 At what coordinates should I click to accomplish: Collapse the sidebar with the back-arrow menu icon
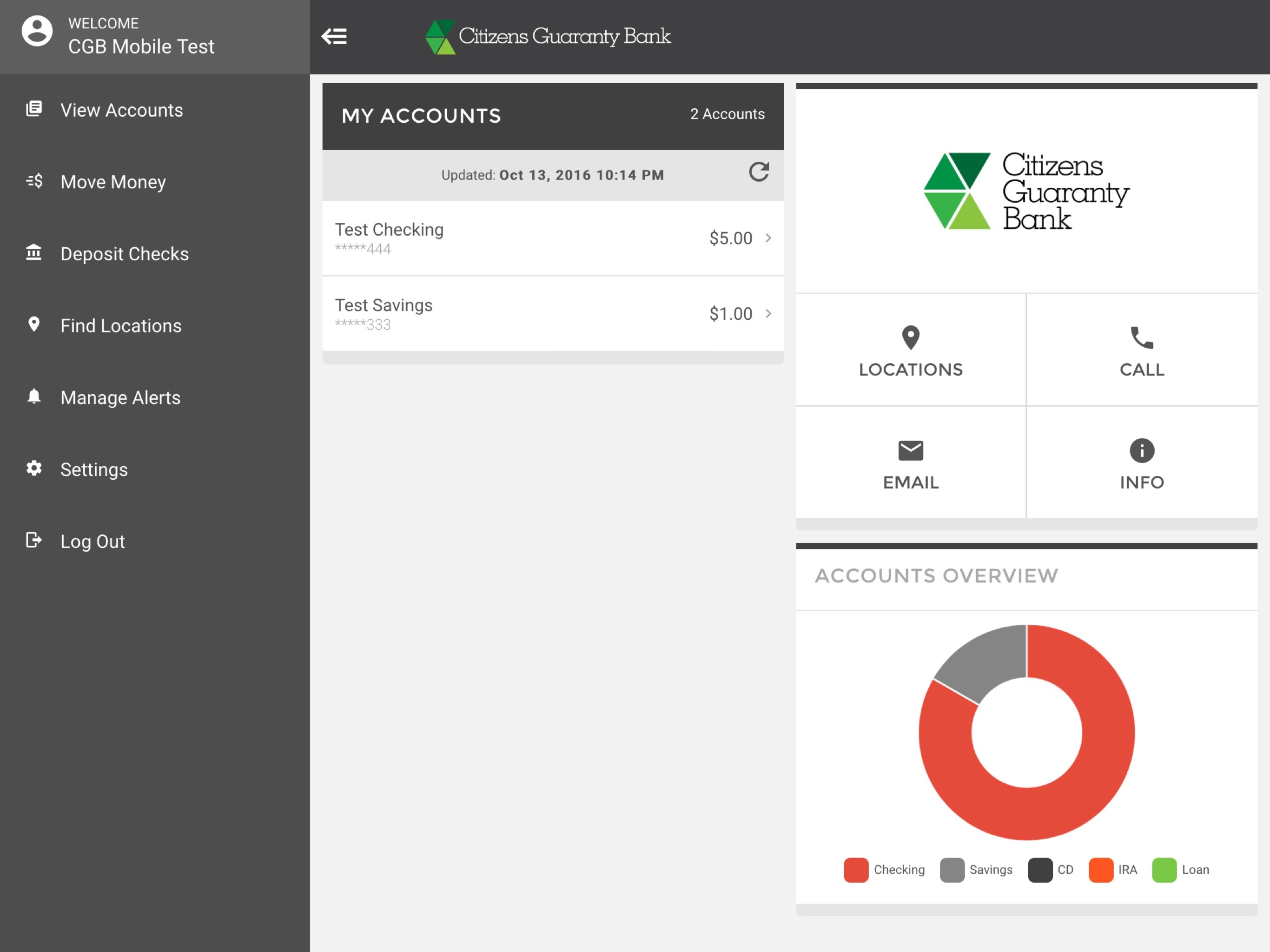tap(334, 36)
